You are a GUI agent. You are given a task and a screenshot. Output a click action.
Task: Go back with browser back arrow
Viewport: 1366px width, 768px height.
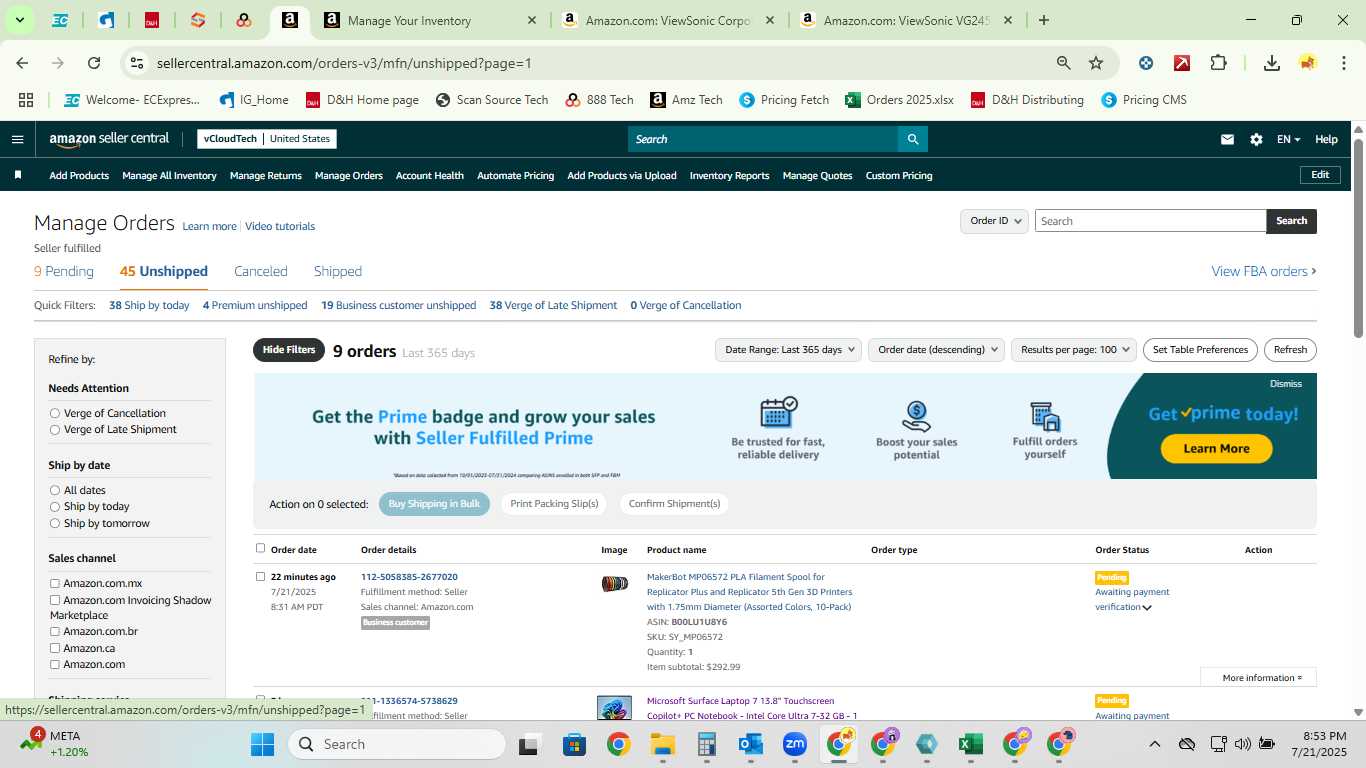[x=22, y=63]
